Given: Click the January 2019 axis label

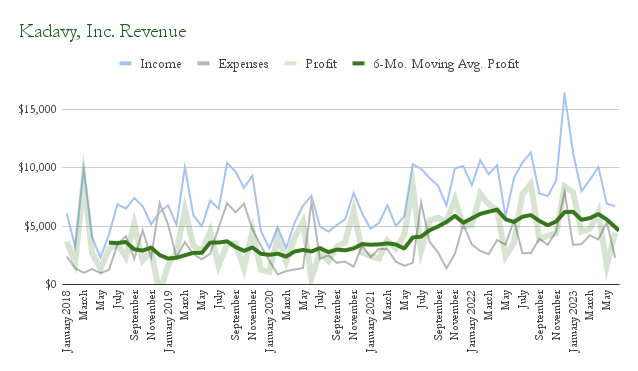Looking at the screenshot, I should 168,321.
